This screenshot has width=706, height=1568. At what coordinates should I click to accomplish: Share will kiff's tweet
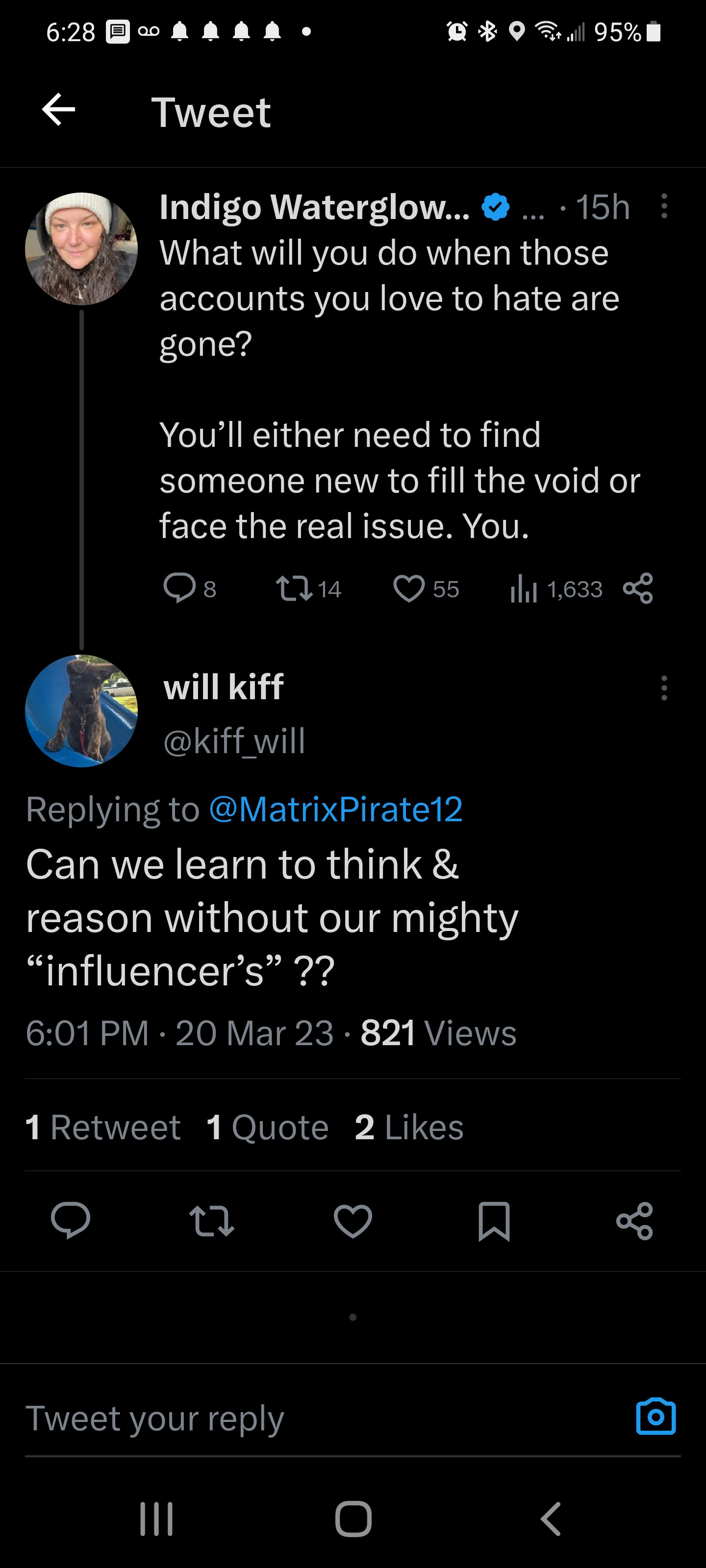[x=635, y=1220]
